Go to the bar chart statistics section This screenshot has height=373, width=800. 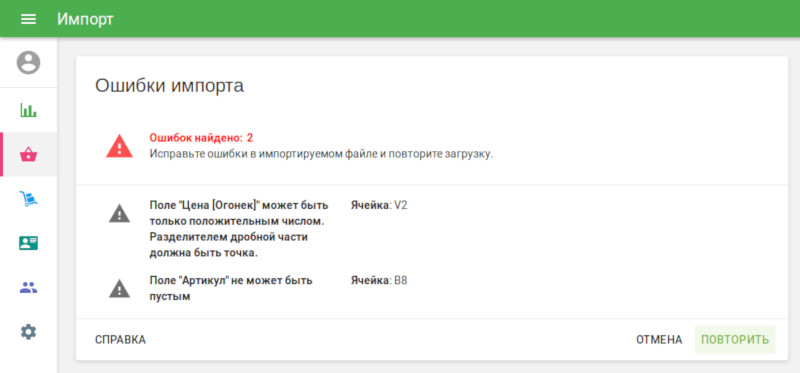tap(28, 110)
